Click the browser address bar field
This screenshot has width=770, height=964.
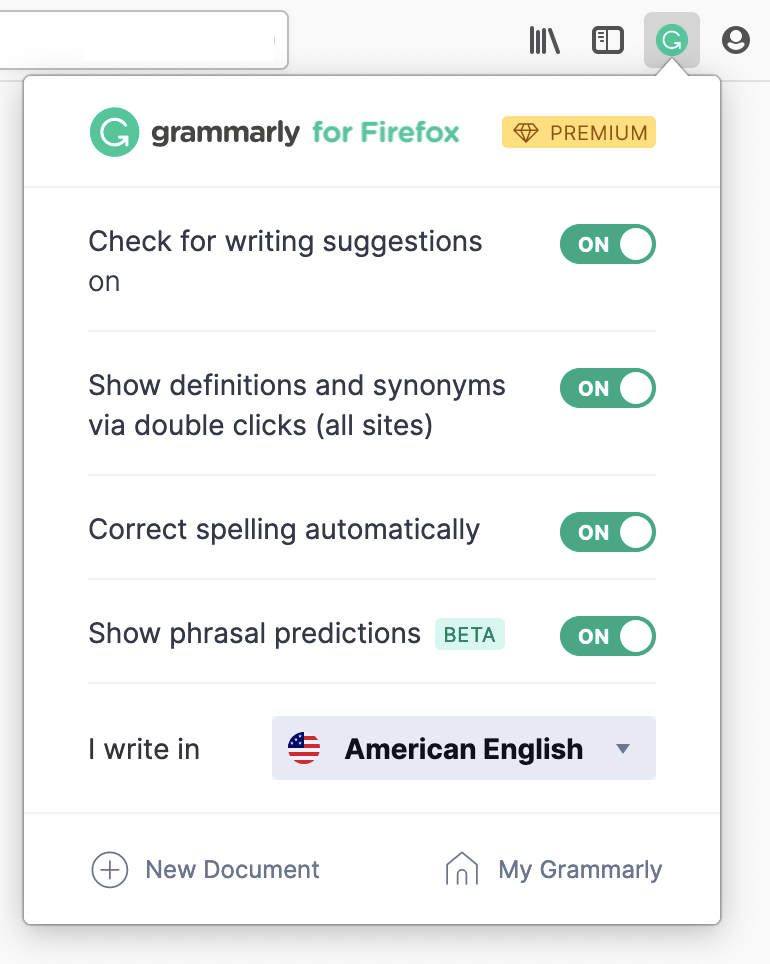[x=140, y=40]
